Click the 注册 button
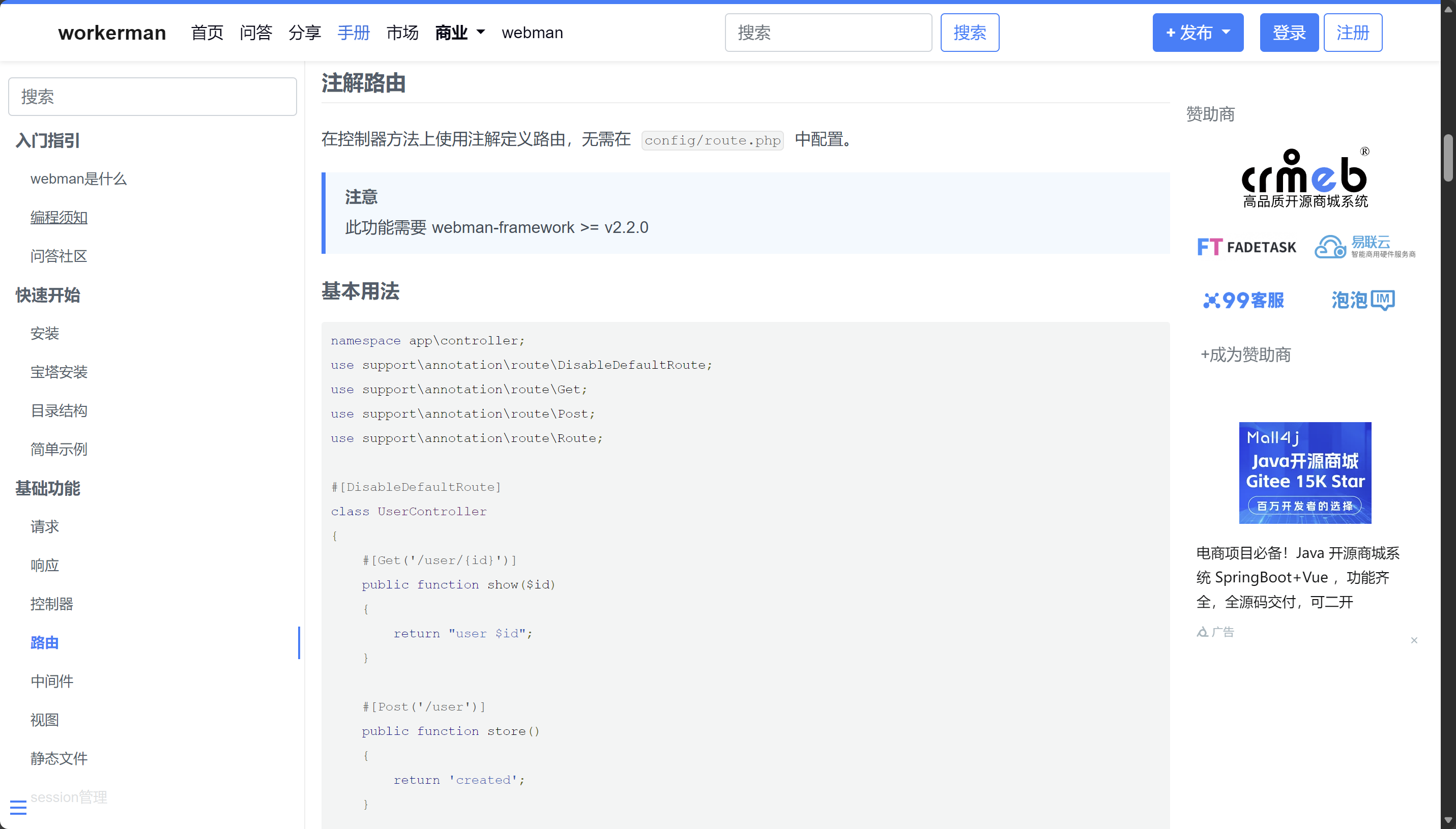The width and height of the screenshot is (1456, 829). (x=1352, y=33)
